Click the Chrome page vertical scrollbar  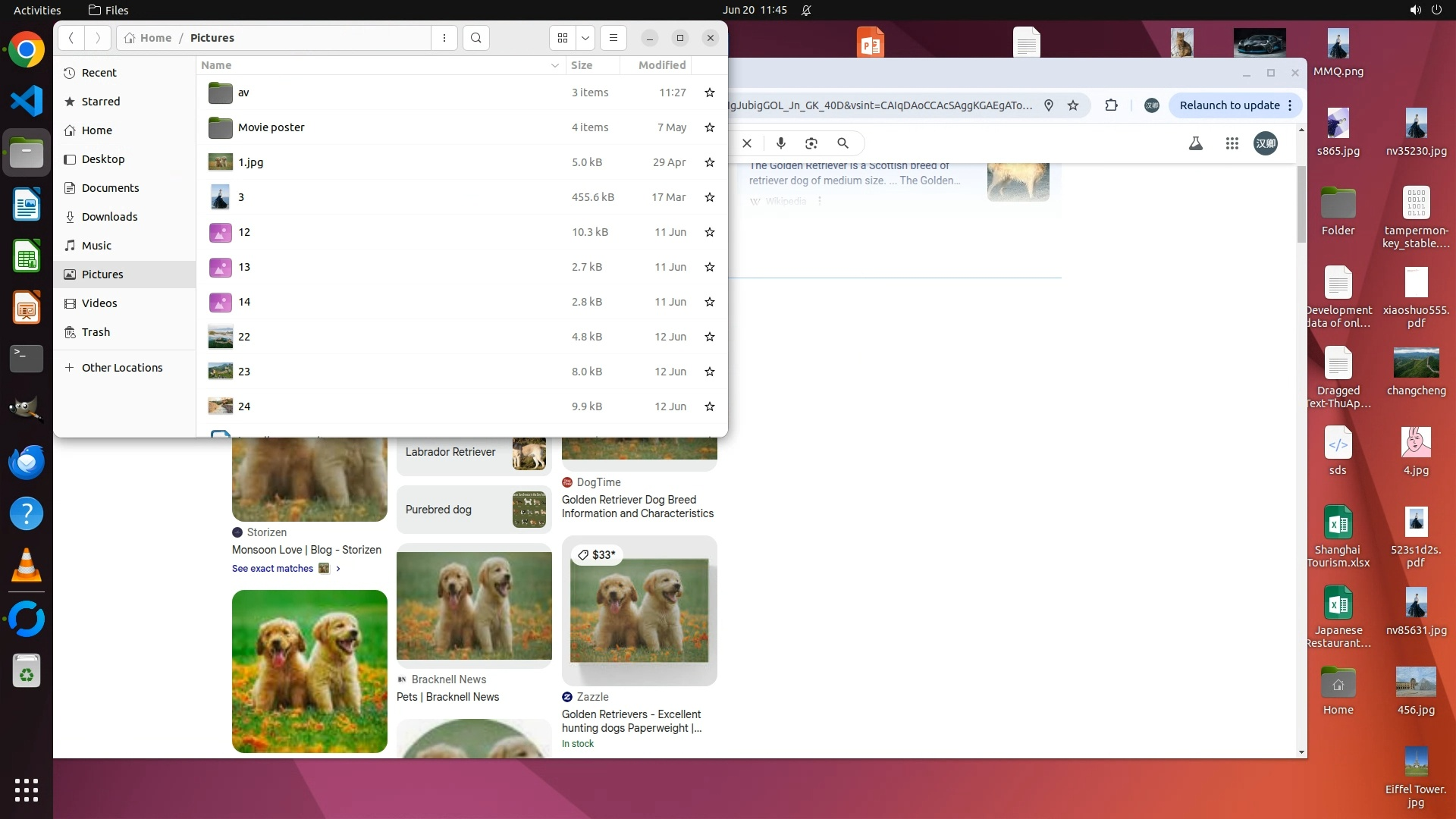[1301, 205]
